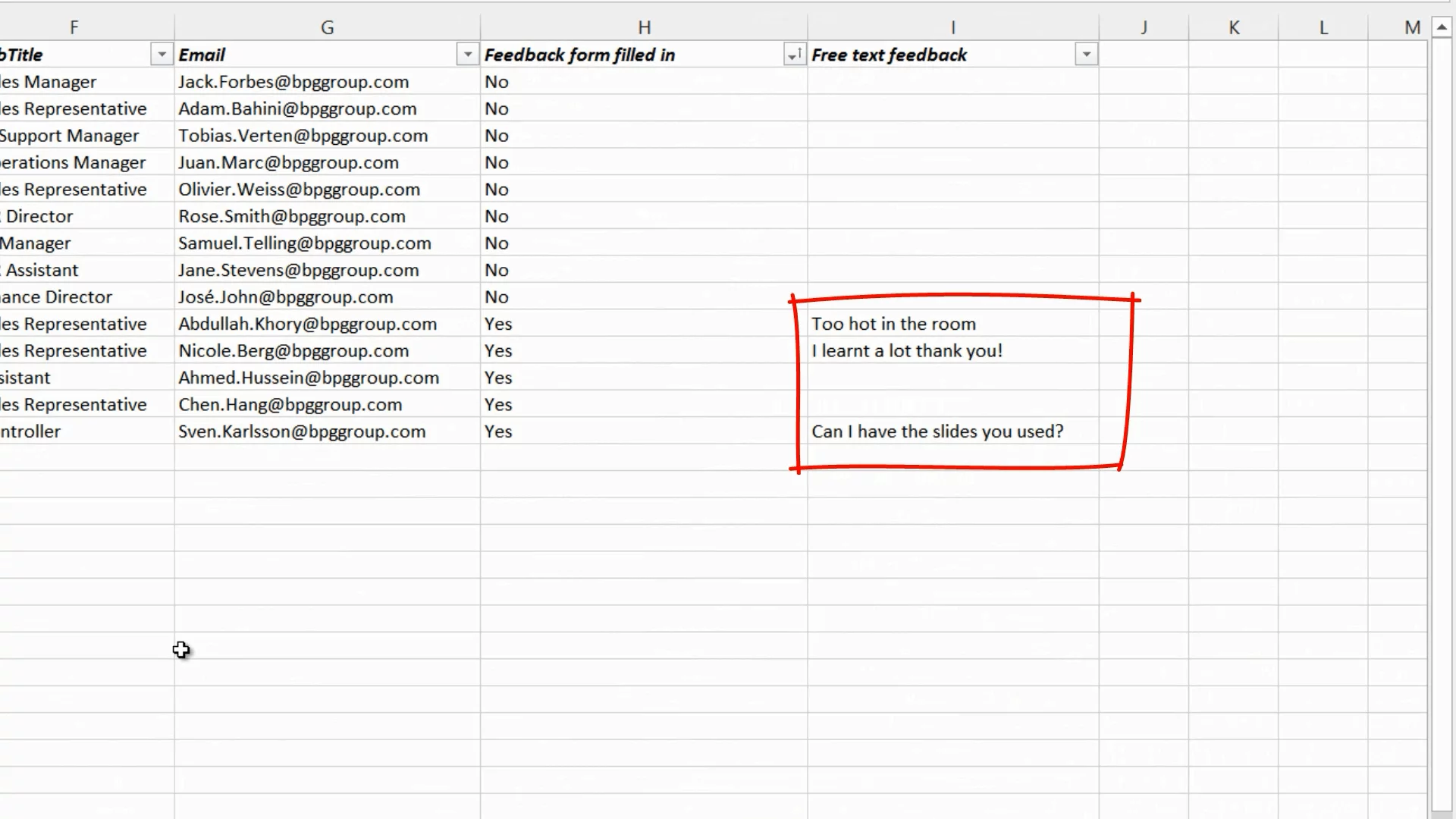1456x819 pixels.
Task: Select column J header
Action: pyautogui.click(x=1144, y=27)
